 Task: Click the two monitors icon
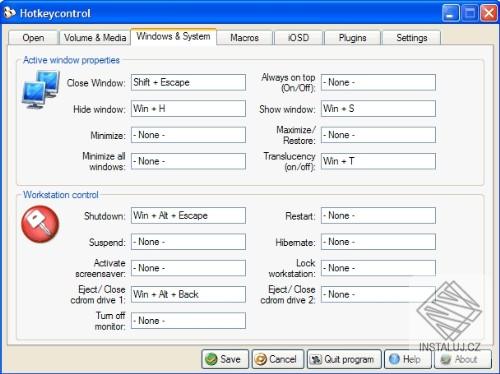[x=41, y=89]
